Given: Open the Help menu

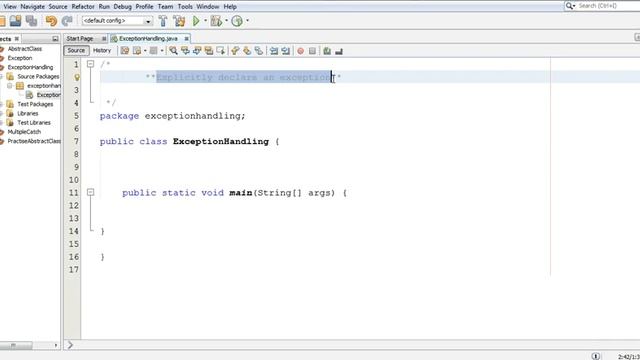Looking at the screenshot, I should coord(230,7).
